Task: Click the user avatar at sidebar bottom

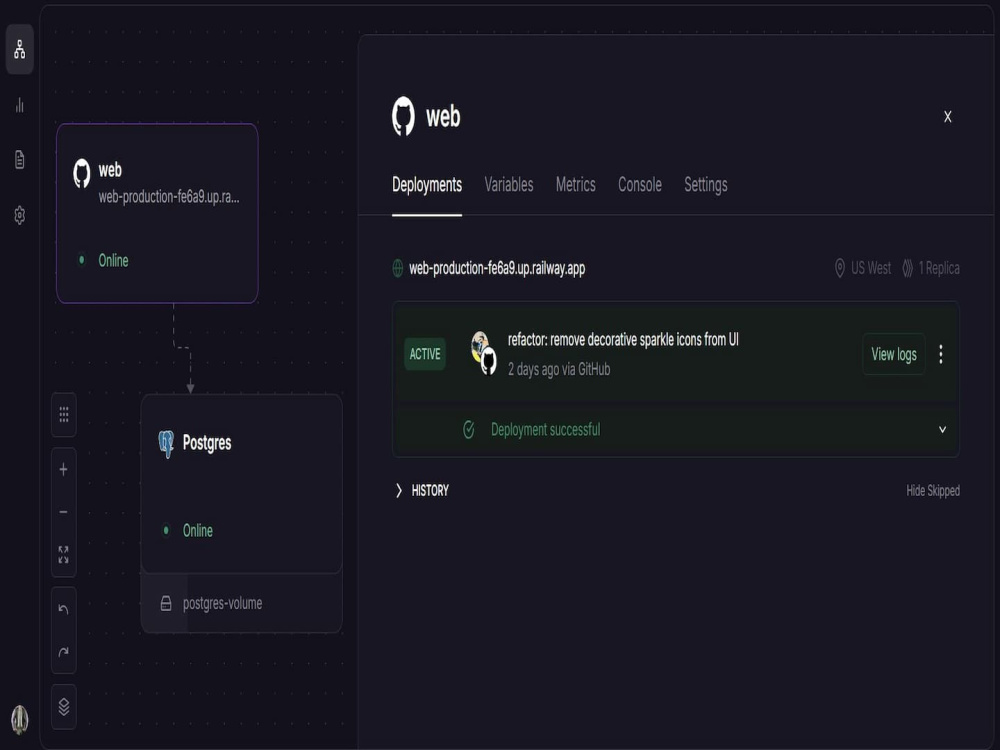Action: coord(20,719)
